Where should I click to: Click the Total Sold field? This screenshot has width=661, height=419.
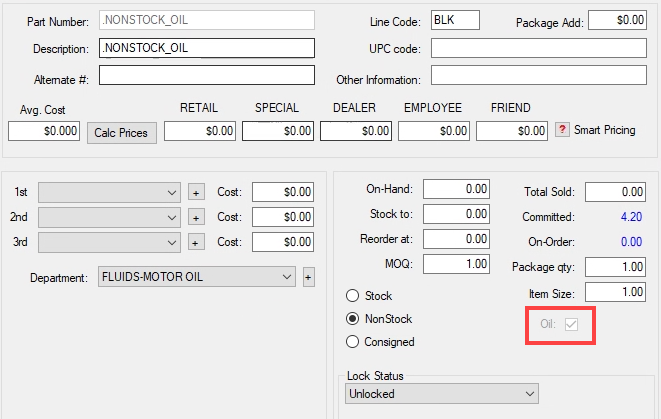[x=615, y=192]
